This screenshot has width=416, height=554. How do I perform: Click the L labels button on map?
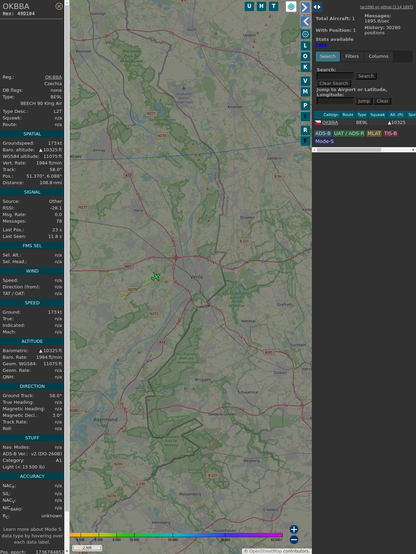(x=305, y=45)
